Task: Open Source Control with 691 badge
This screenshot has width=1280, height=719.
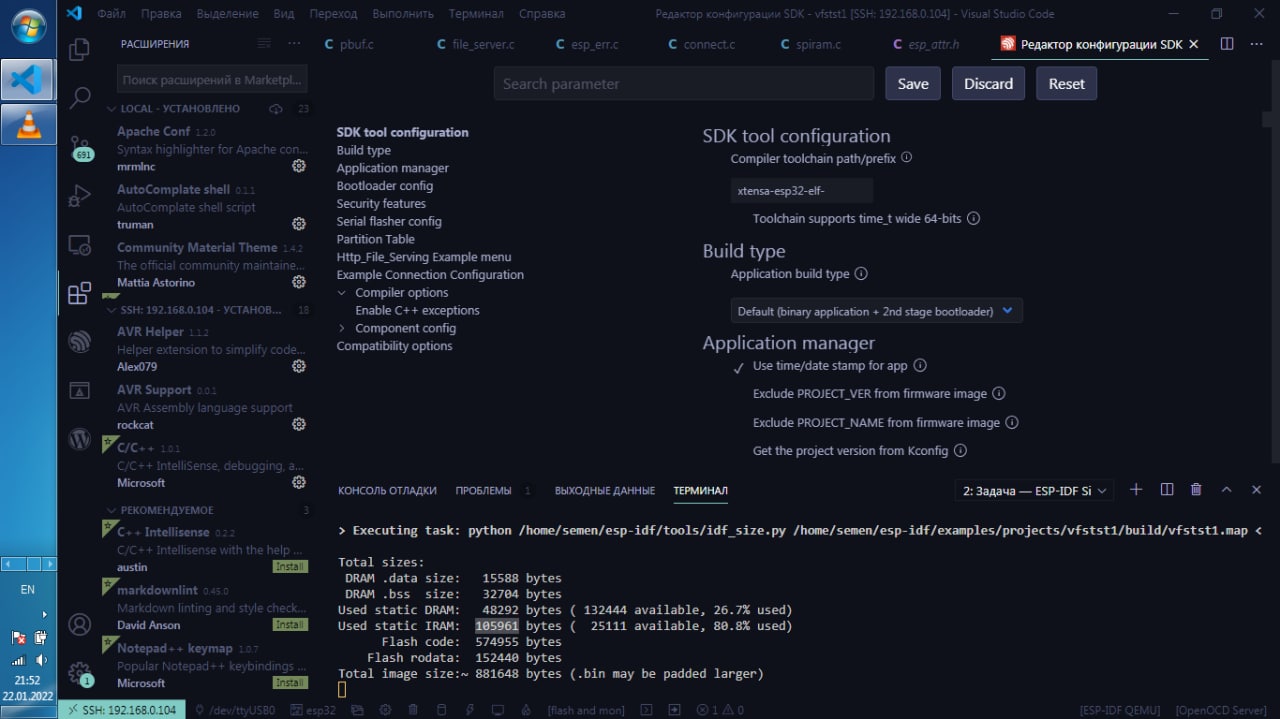Action: coord(80,147)
